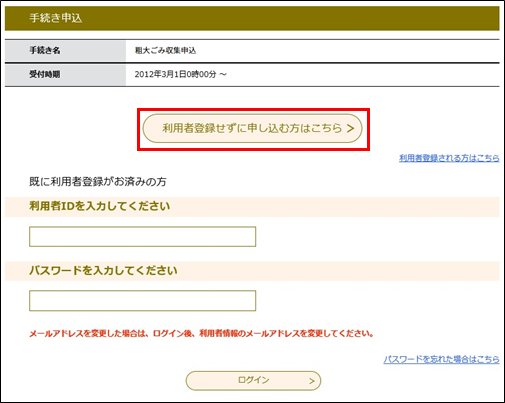Viewport: 505px width, 403px height.
Task: Click the パスワードを入力してください heading
Action: [103, 270]
